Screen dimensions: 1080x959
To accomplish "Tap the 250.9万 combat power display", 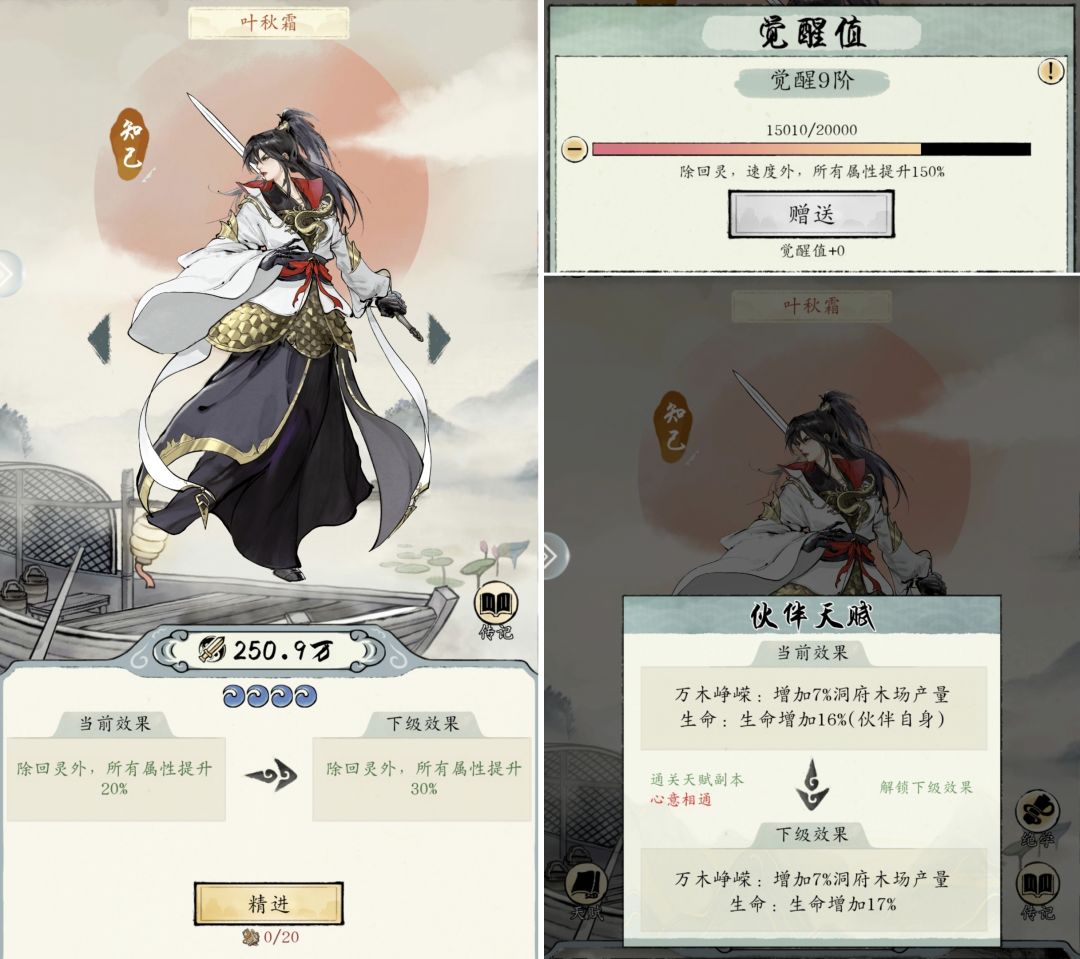I will click(269, 650).
